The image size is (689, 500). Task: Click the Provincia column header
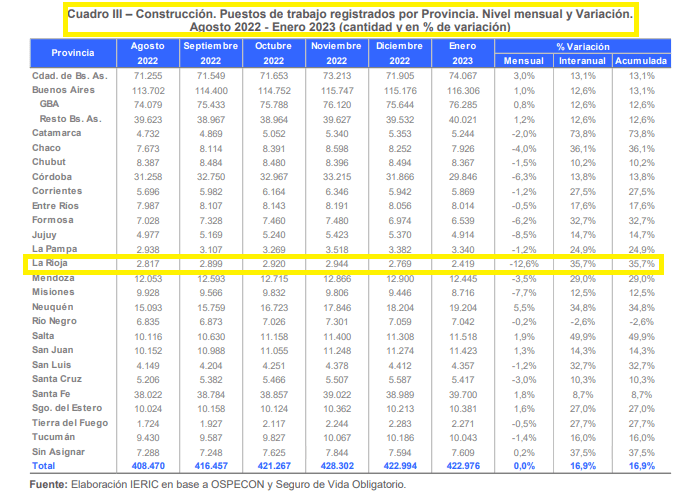click(x=73, y=53)
